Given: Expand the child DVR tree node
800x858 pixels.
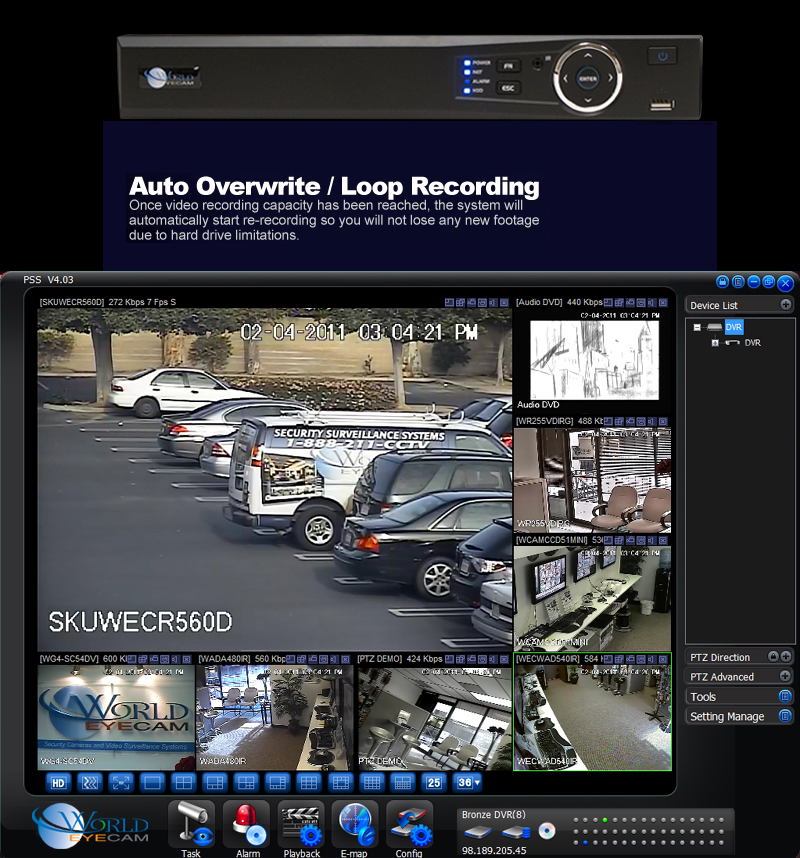Looking at the screenshot, I should pos(715,343).
